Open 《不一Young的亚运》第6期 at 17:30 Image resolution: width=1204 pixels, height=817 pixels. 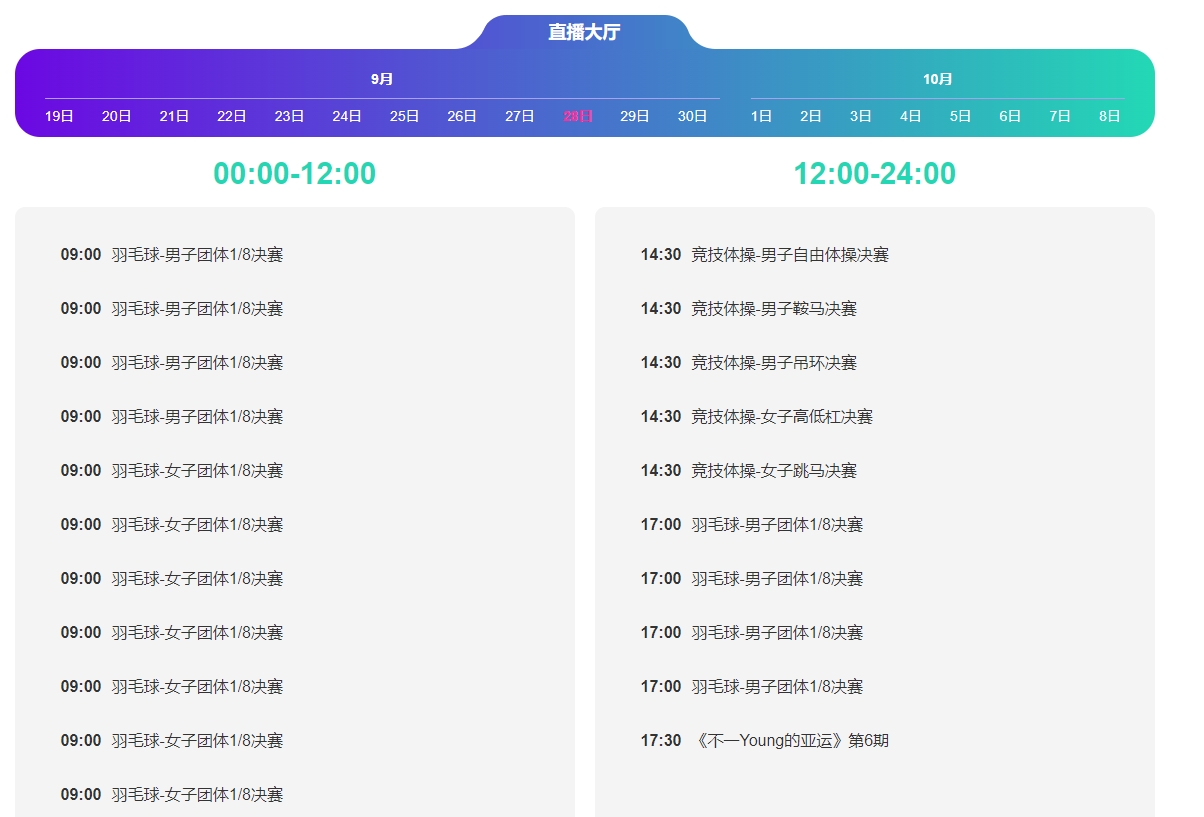tap(789, 741)
